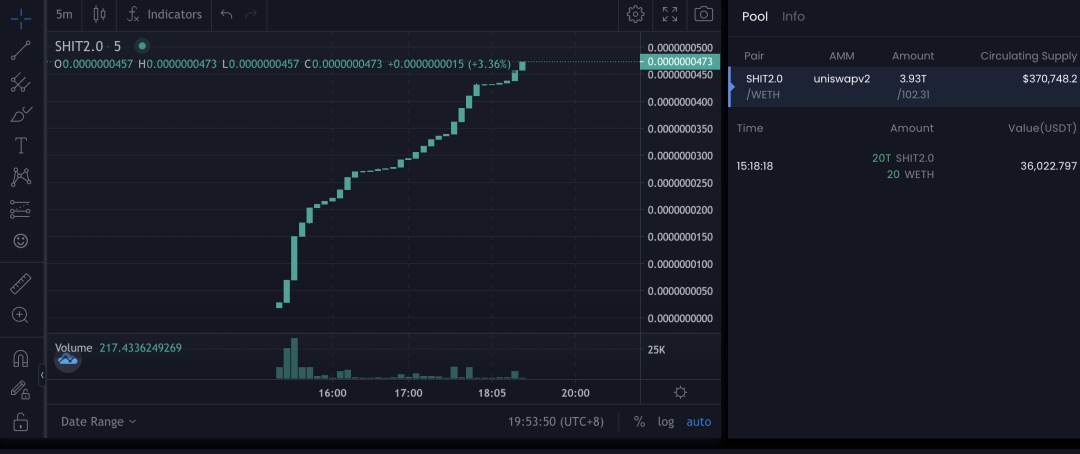
Task: Toggle magnet mode for drawings
Action: point(20,358)
